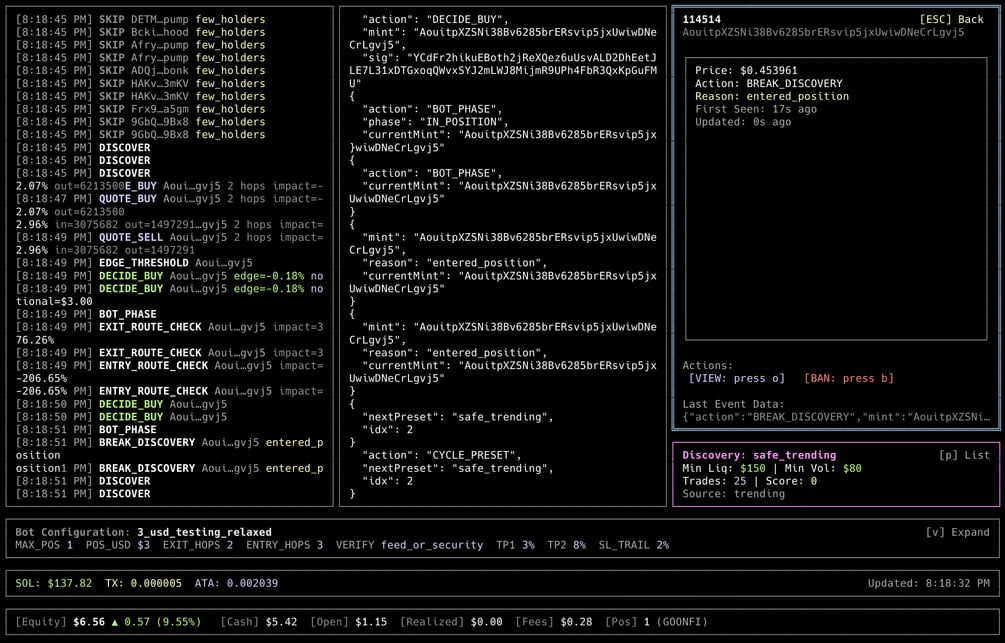Image resolution: width=1005 pixels, height=643 pixels.
Task: Click the mint address under 114514
Action: coord(823,32)
